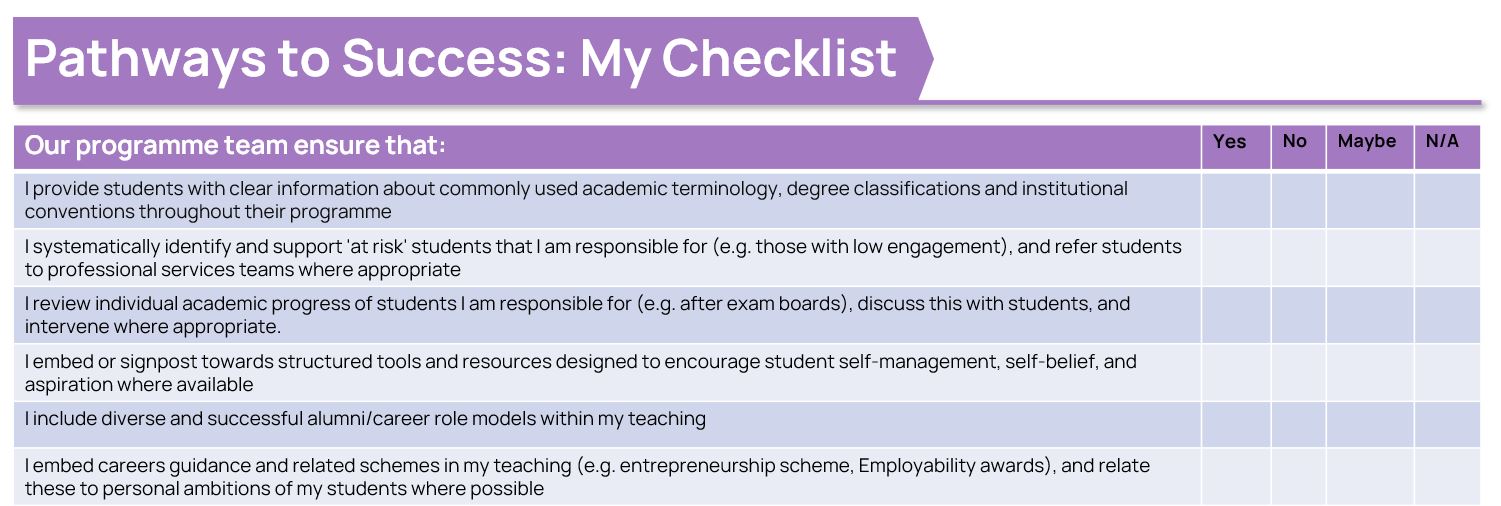
Task: Select the diverse alumni role models statement
Action: click(x=365, y=419)
